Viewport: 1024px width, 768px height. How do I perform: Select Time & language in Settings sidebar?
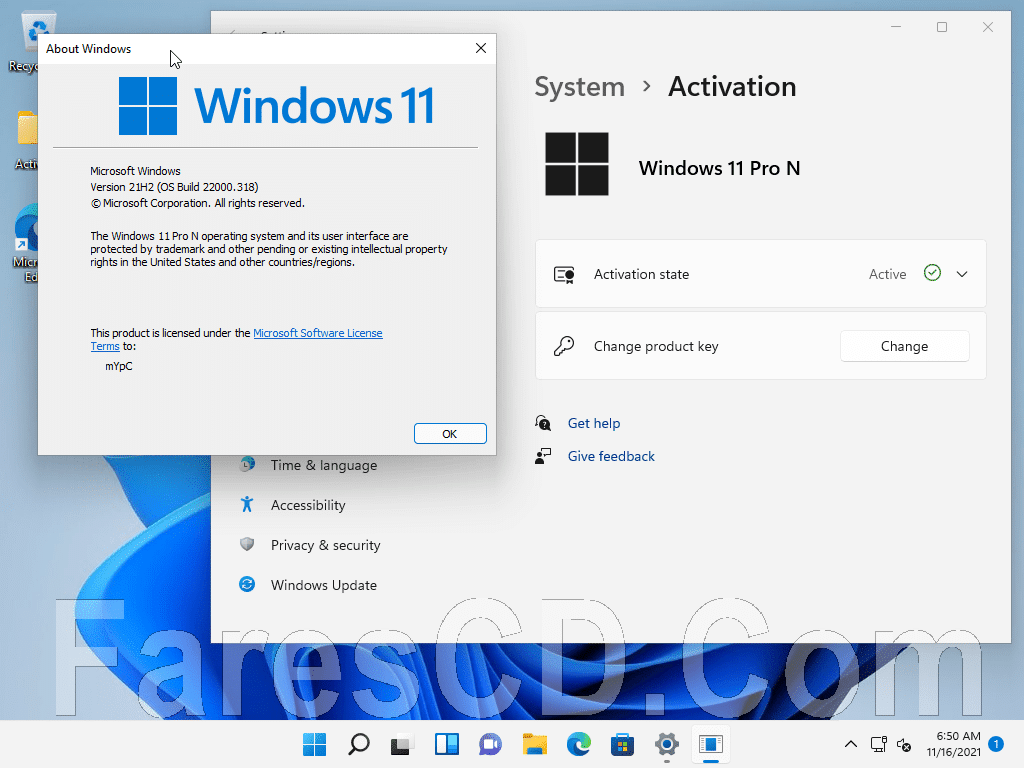[x=324, y=465]
